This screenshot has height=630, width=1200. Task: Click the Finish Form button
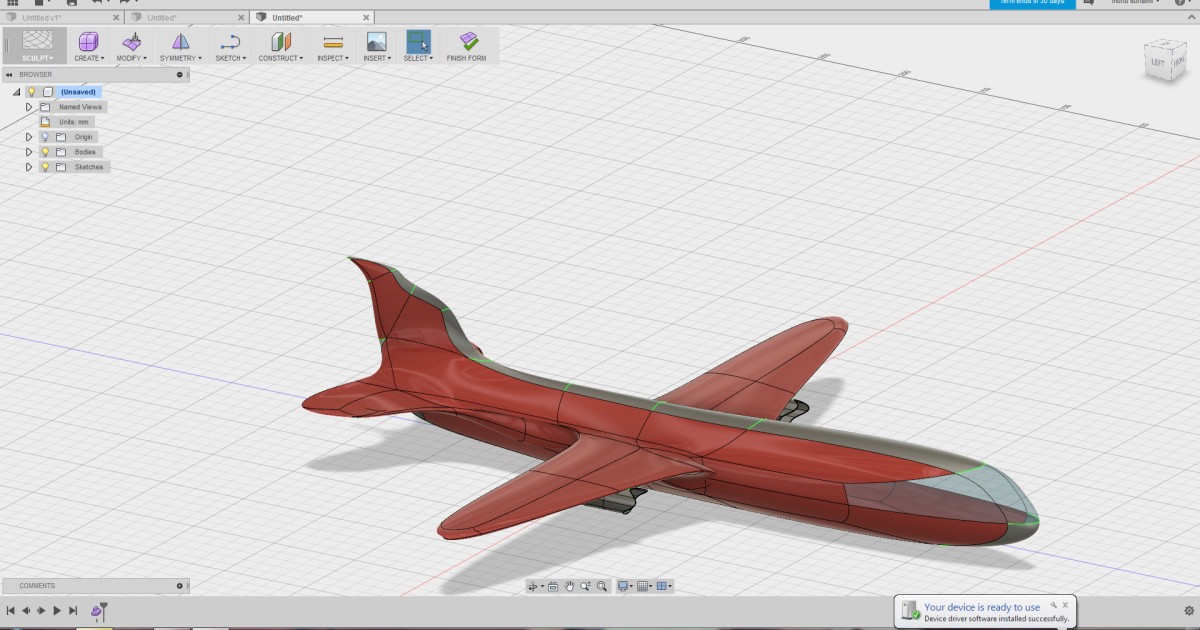465,44
